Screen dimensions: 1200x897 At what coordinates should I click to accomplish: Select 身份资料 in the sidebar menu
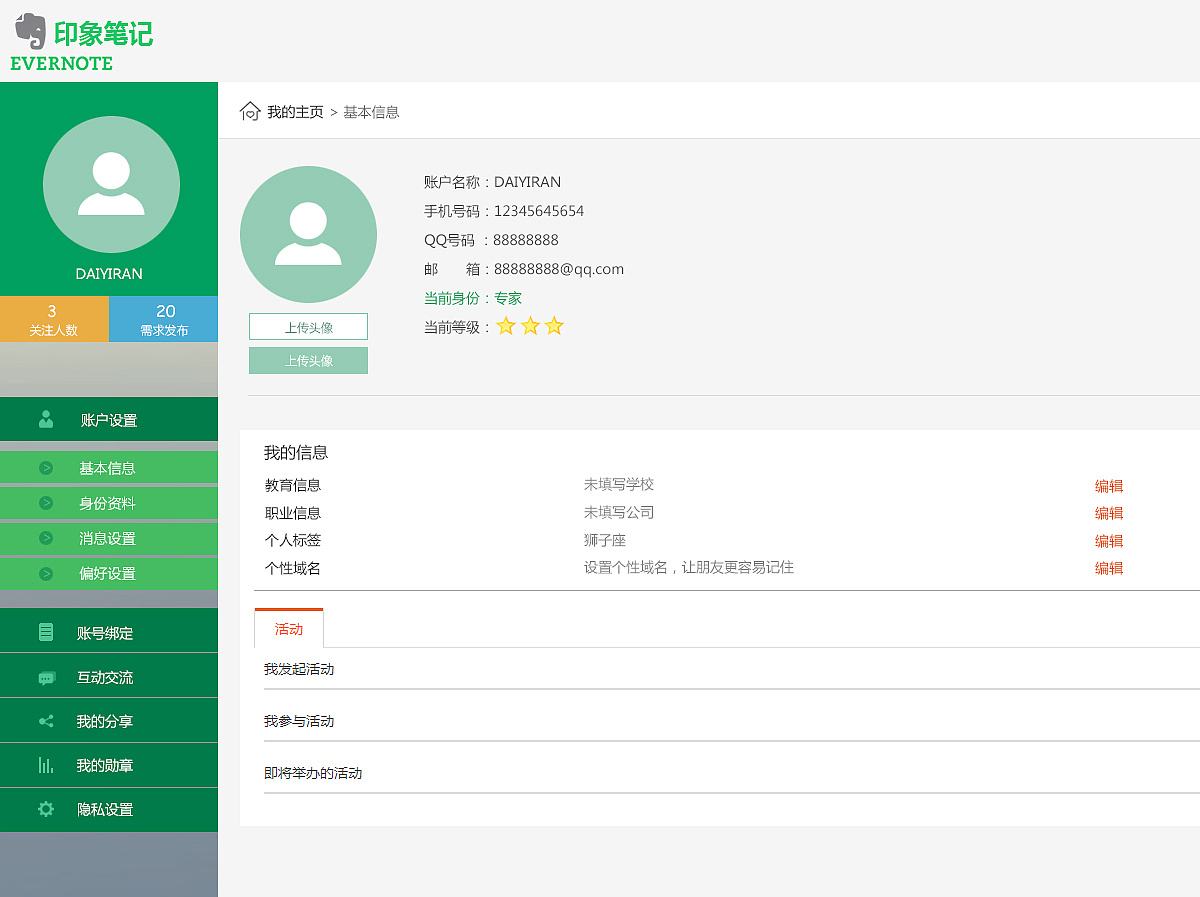tap(110, 503)
